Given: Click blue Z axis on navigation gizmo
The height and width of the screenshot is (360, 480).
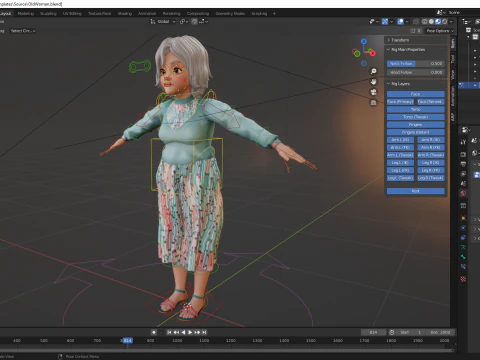Looking at the screenshot, I should click(364, 41).
